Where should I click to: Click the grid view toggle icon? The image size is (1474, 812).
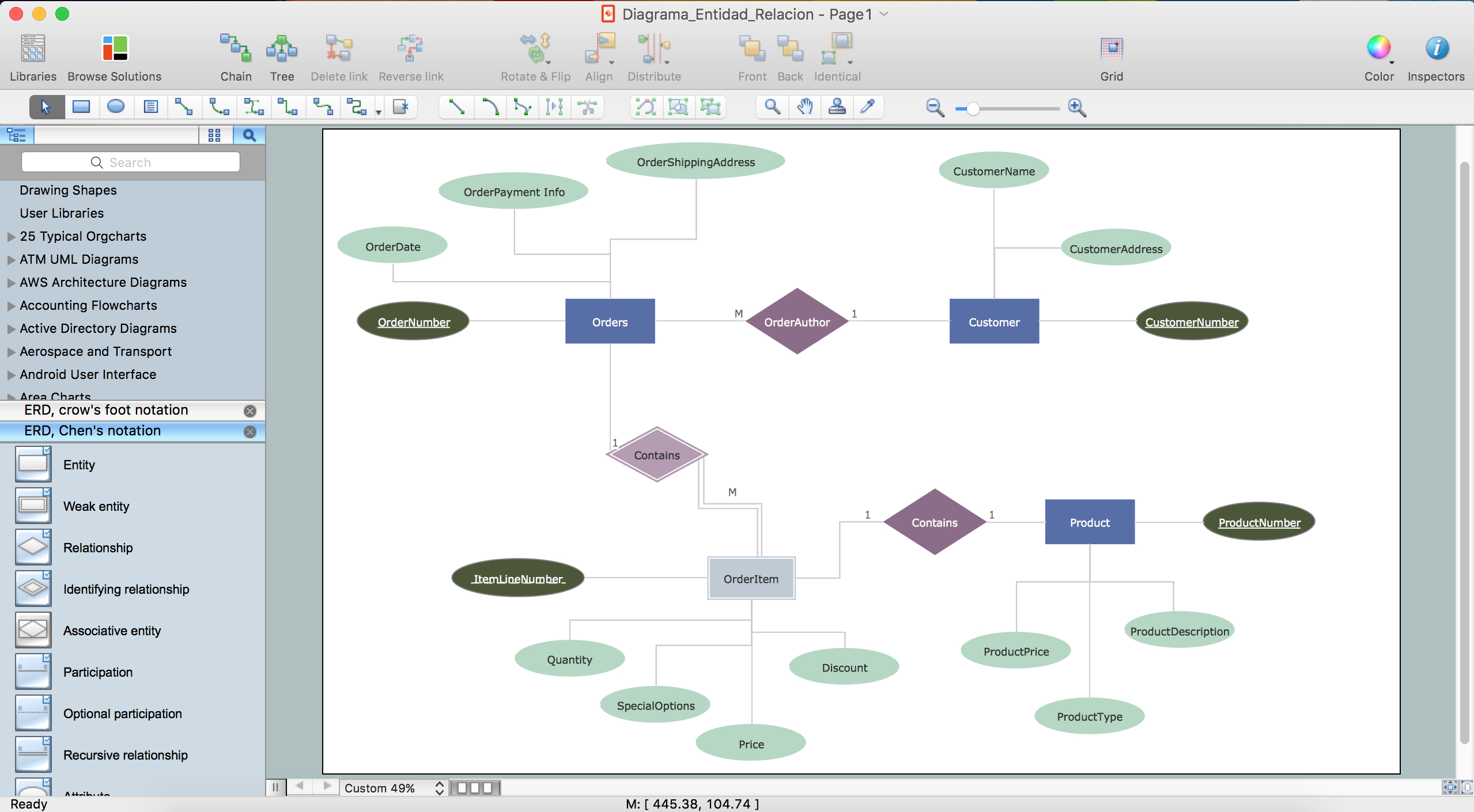(x=214, y=134)
